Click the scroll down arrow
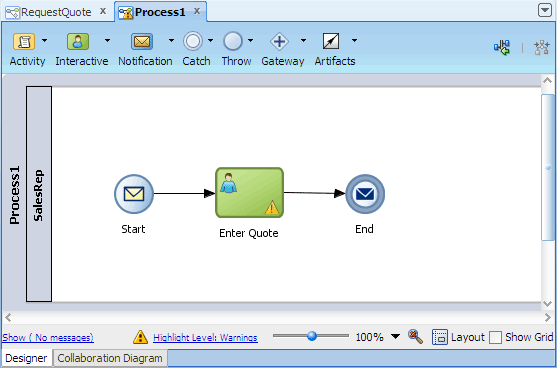Screen dimensions: 557x368 point(548,304)
